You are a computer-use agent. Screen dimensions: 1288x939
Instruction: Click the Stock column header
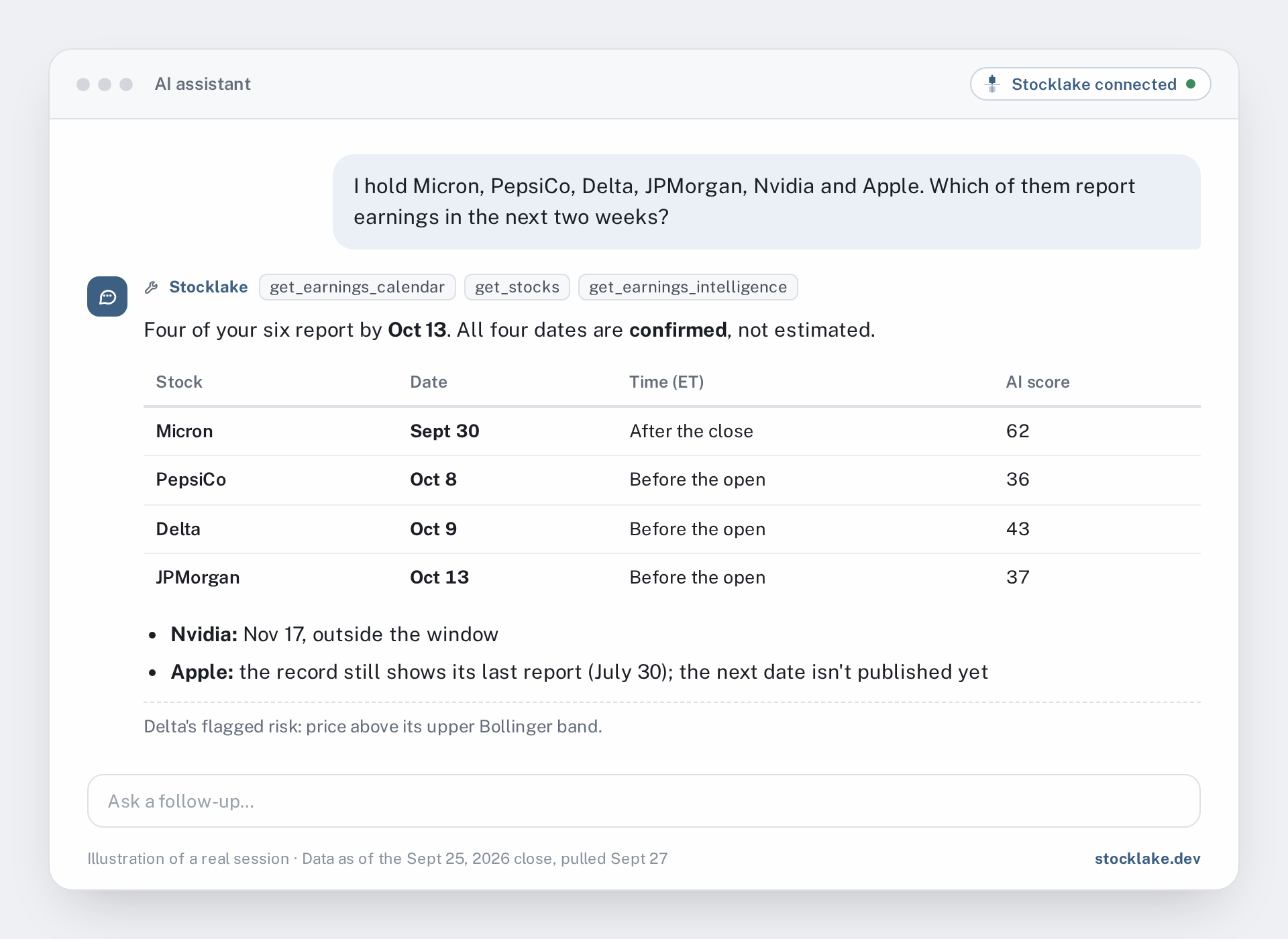pos(179,382)
